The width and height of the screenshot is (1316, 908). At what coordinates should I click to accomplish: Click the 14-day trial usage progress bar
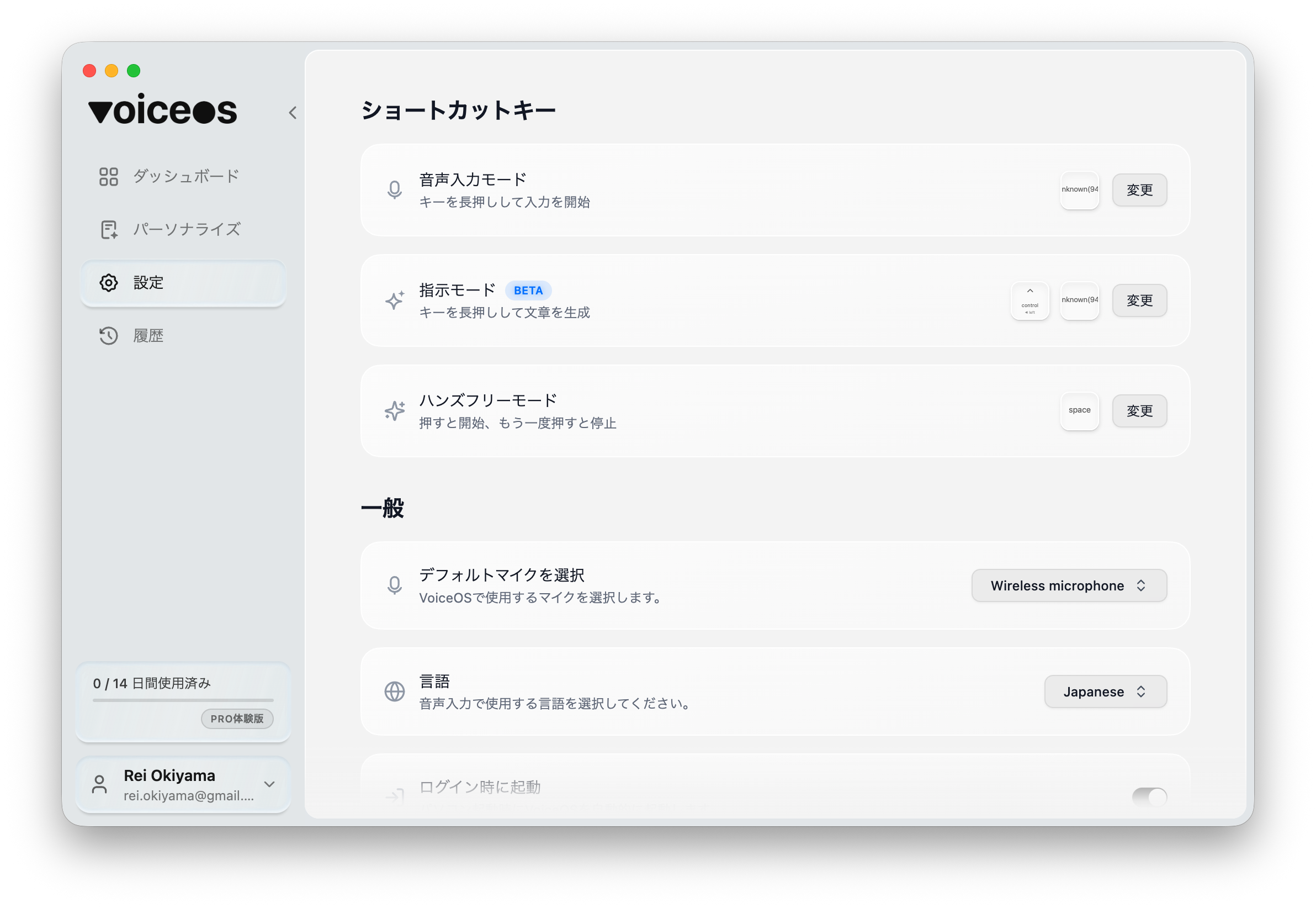(183, 700)
